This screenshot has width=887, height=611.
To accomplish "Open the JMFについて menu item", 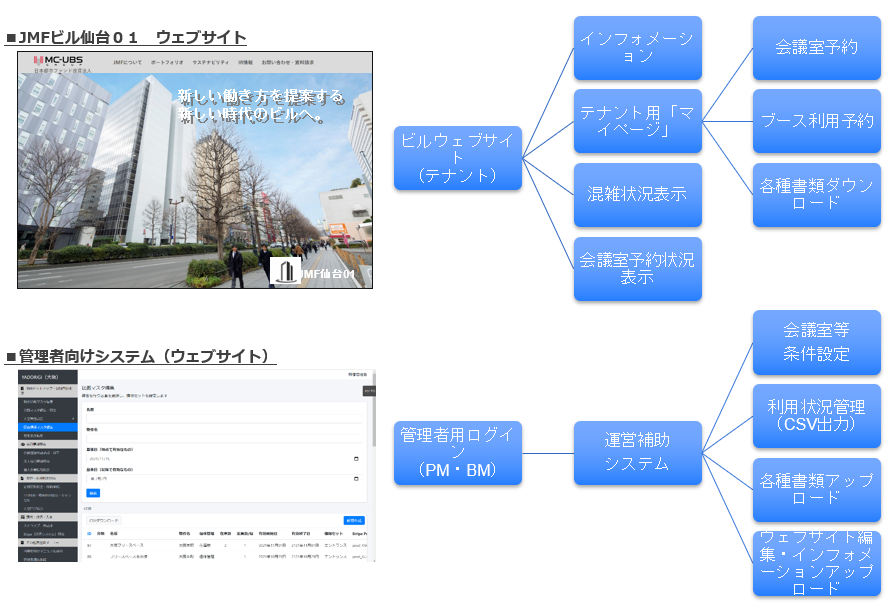I will pyautogui.click(x=127, y=61).
